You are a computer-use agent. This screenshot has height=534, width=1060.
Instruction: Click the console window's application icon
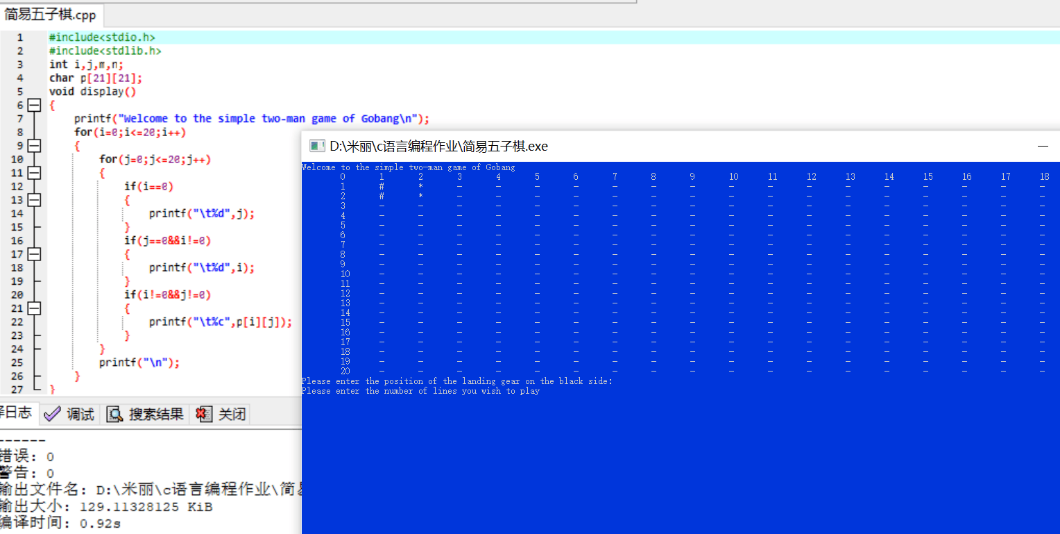point(316,146)
